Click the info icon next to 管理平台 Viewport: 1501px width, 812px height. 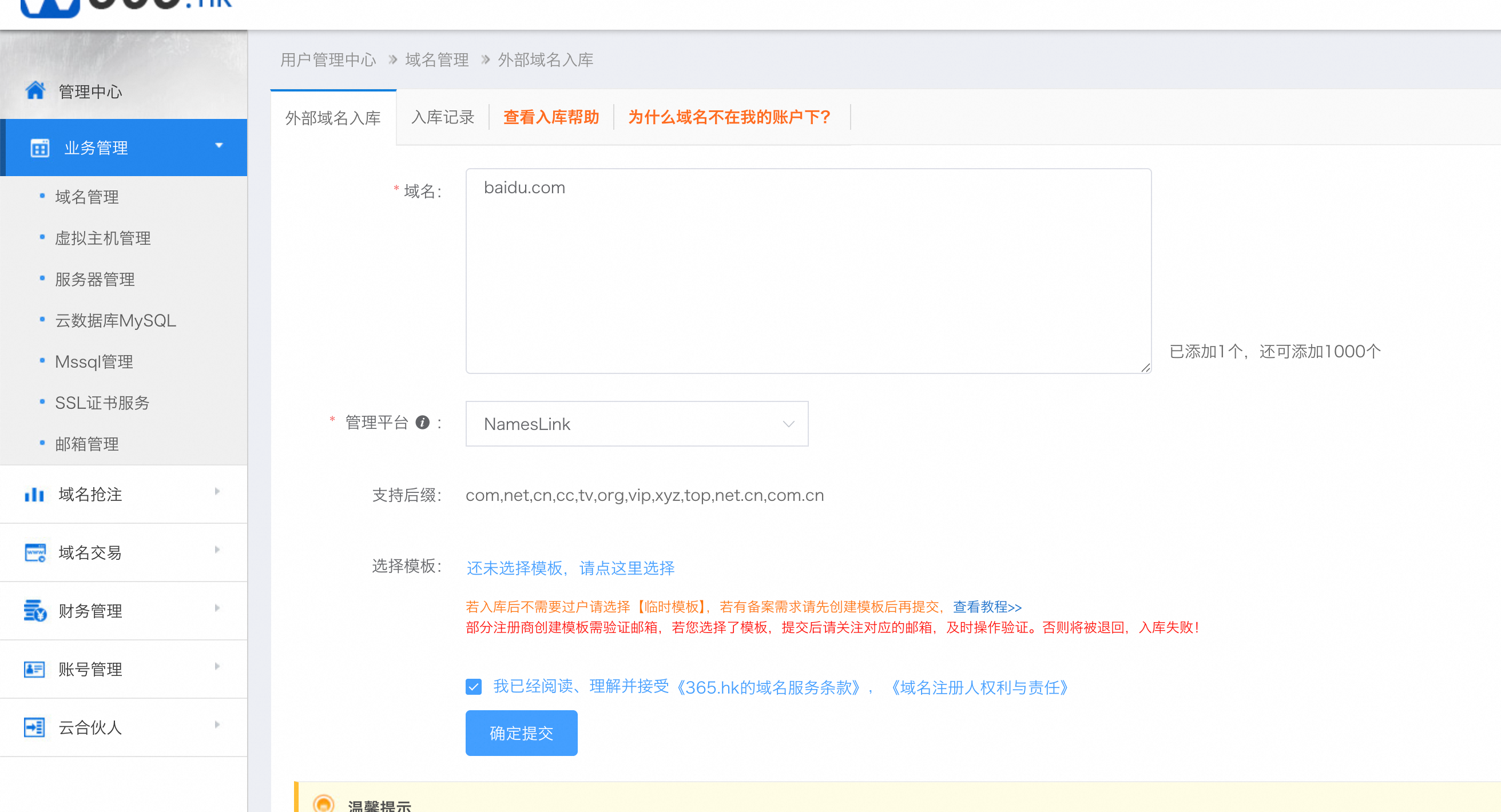coord(423,423)
